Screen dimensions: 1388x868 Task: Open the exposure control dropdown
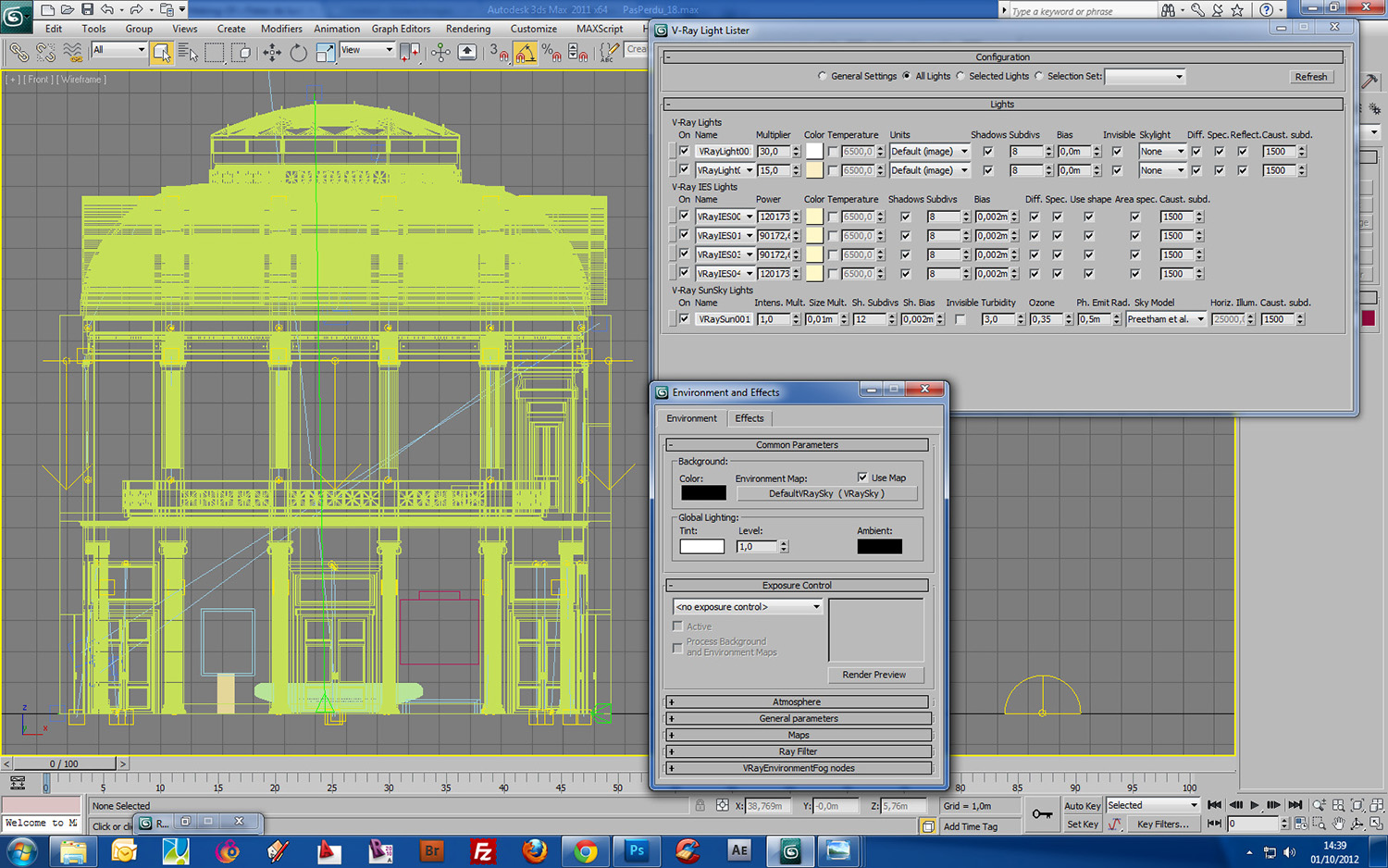(x=748, y=607)
